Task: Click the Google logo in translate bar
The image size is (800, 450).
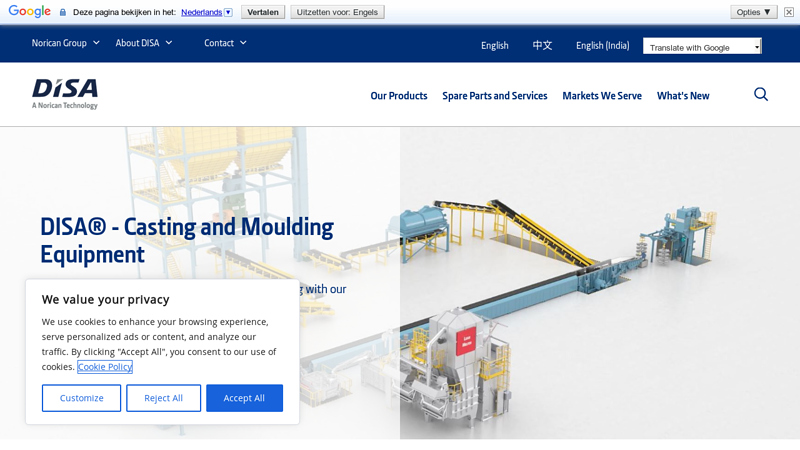Action: [x=30, y=11]
